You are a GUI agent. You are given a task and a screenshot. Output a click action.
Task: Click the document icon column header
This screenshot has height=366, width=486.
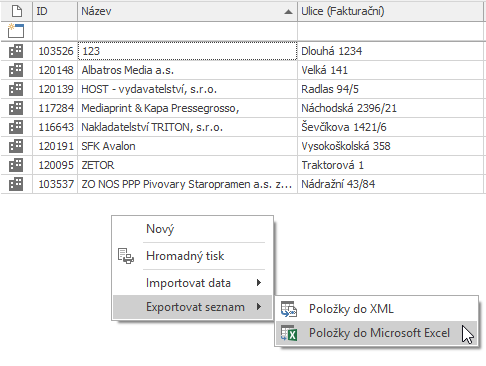coord(17,11)
